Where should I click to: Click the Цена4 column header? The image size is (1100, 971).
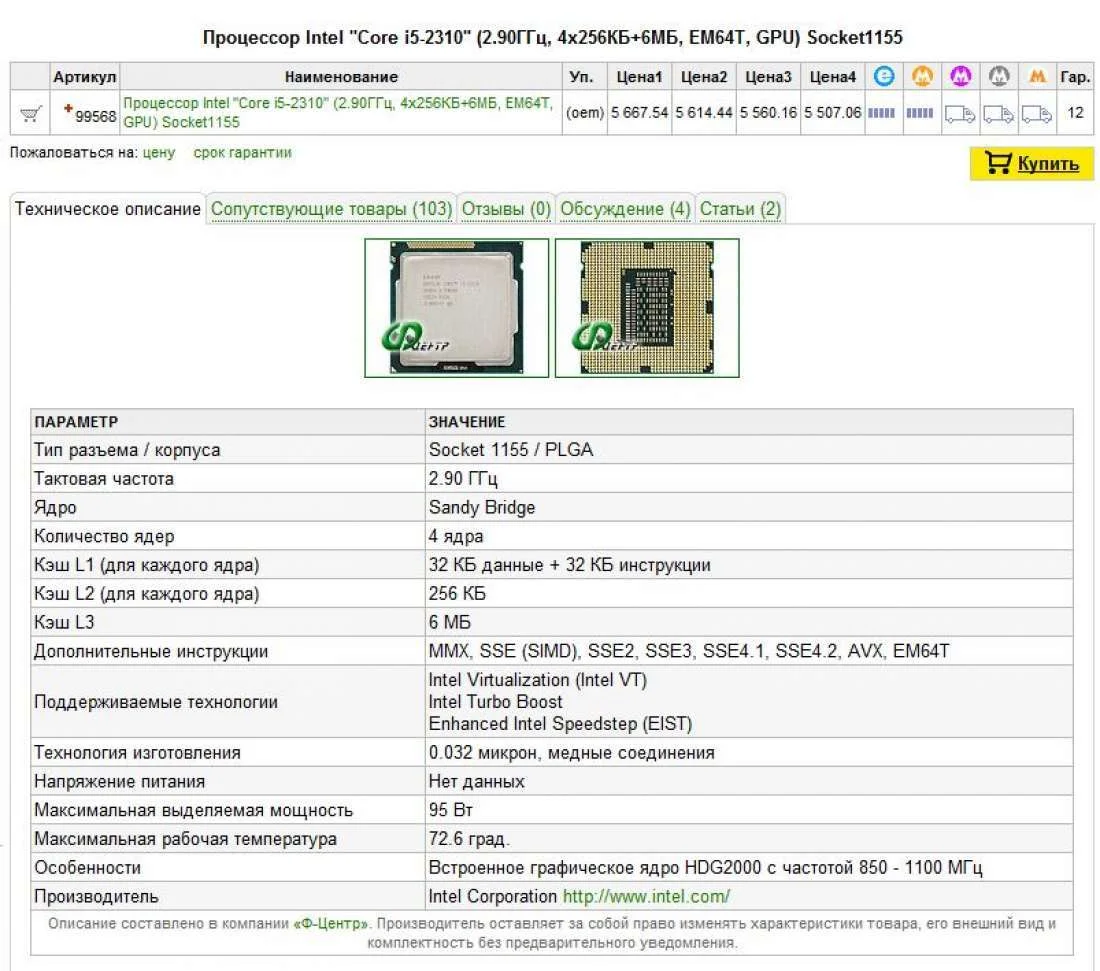click(x=833, y=77)
